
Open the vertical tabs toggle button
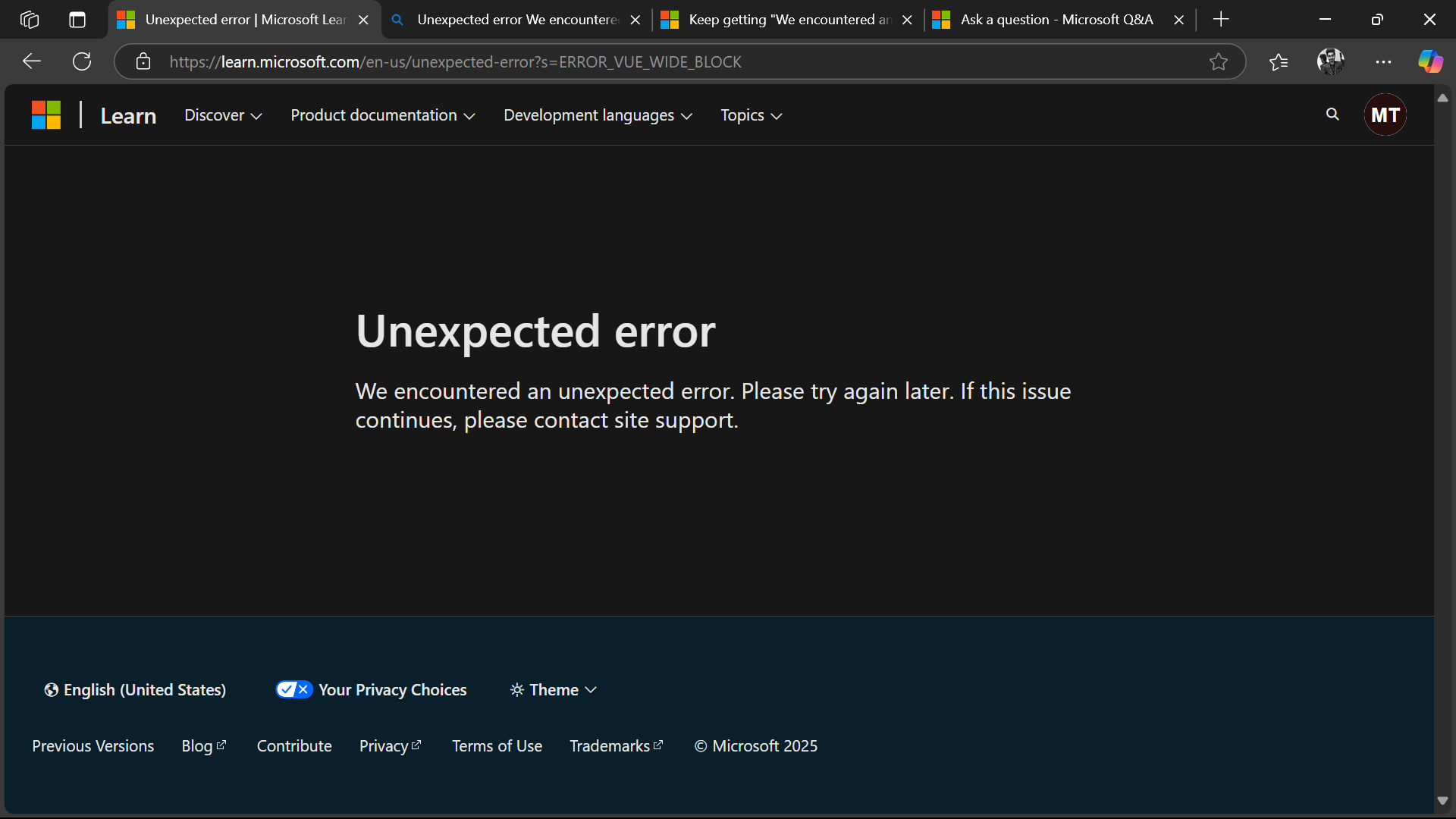click(77, 20)
